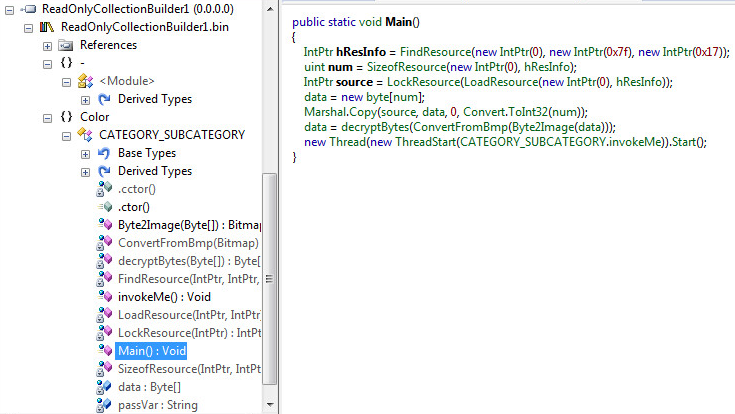Select the CATEGORY_SUBCATEGORY tree item
The height and width of the screenshot is (414, 735).
(x=172, y=135)
